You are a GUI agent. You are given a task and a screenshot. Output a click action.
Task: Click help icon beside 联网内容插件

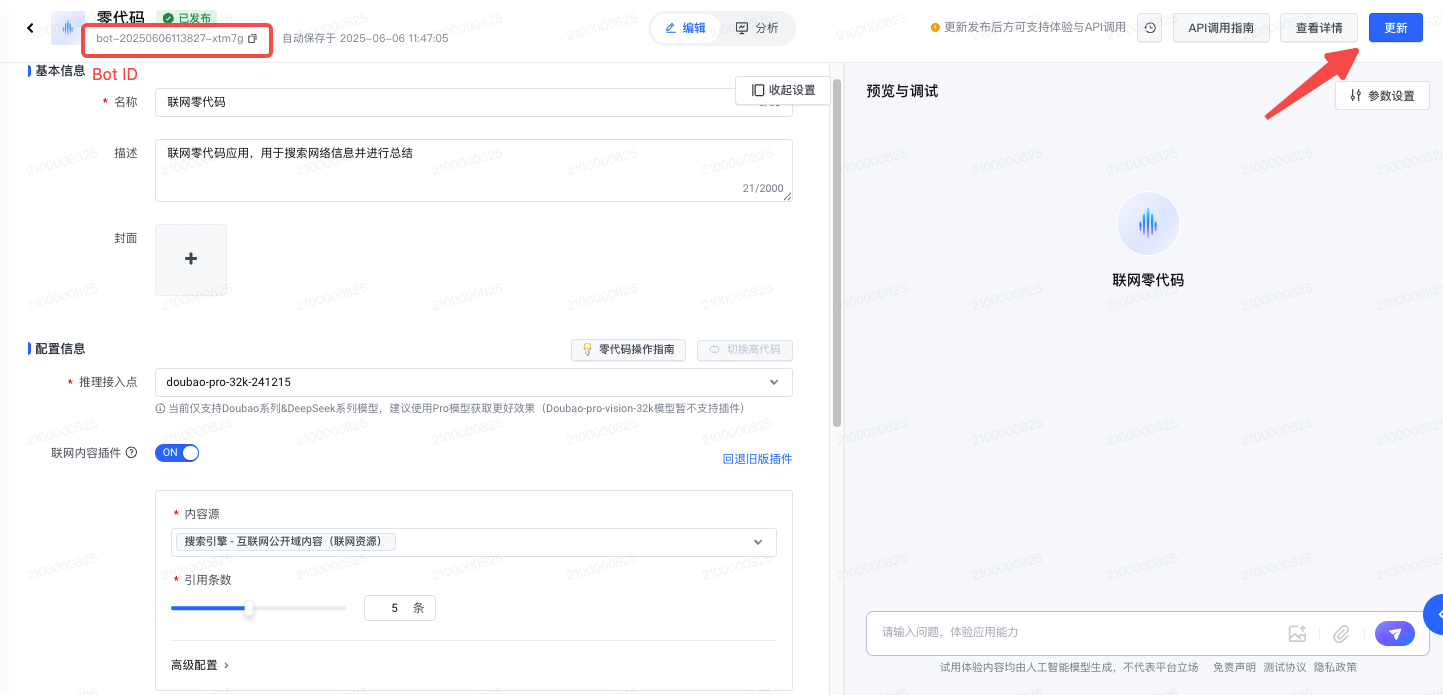[x=131, y=453]
